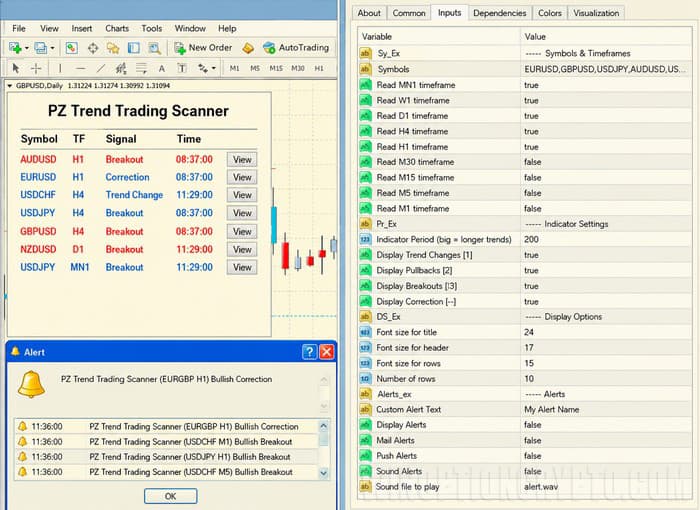Click the New Order button
Screen dimensions: 700x510
pyautogui.click(x=204, y=48)
